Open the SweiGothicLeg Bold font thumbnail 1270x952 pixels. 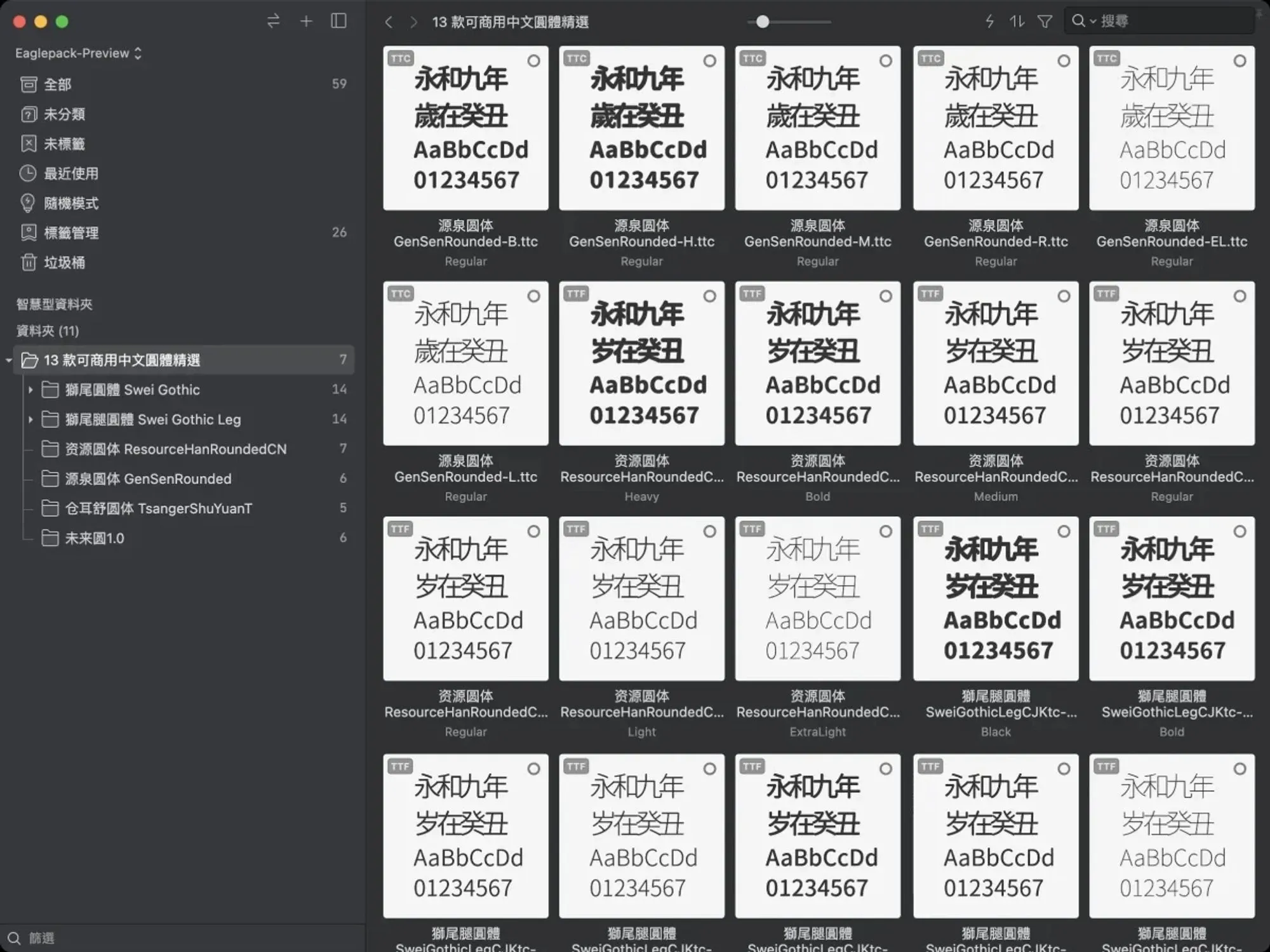coord(1172,598)
